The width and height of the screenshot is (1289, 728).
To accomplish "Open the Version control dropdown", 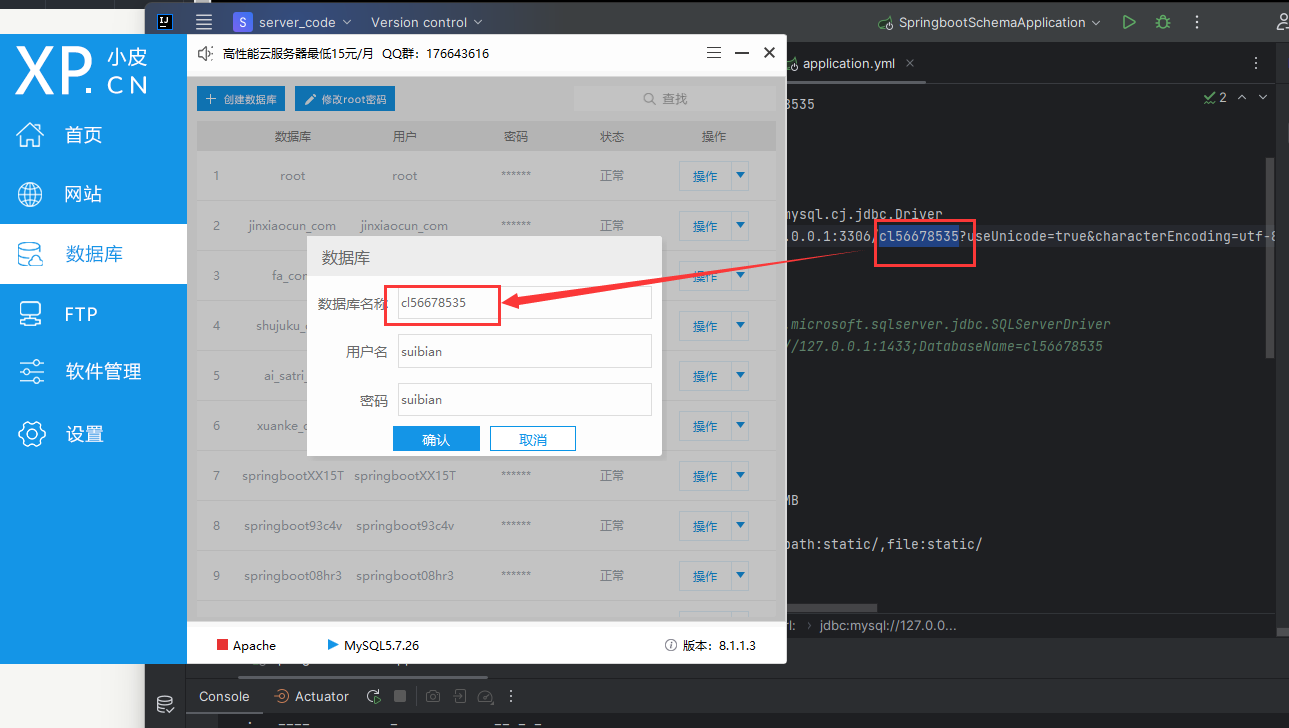I will click(426, 22).
